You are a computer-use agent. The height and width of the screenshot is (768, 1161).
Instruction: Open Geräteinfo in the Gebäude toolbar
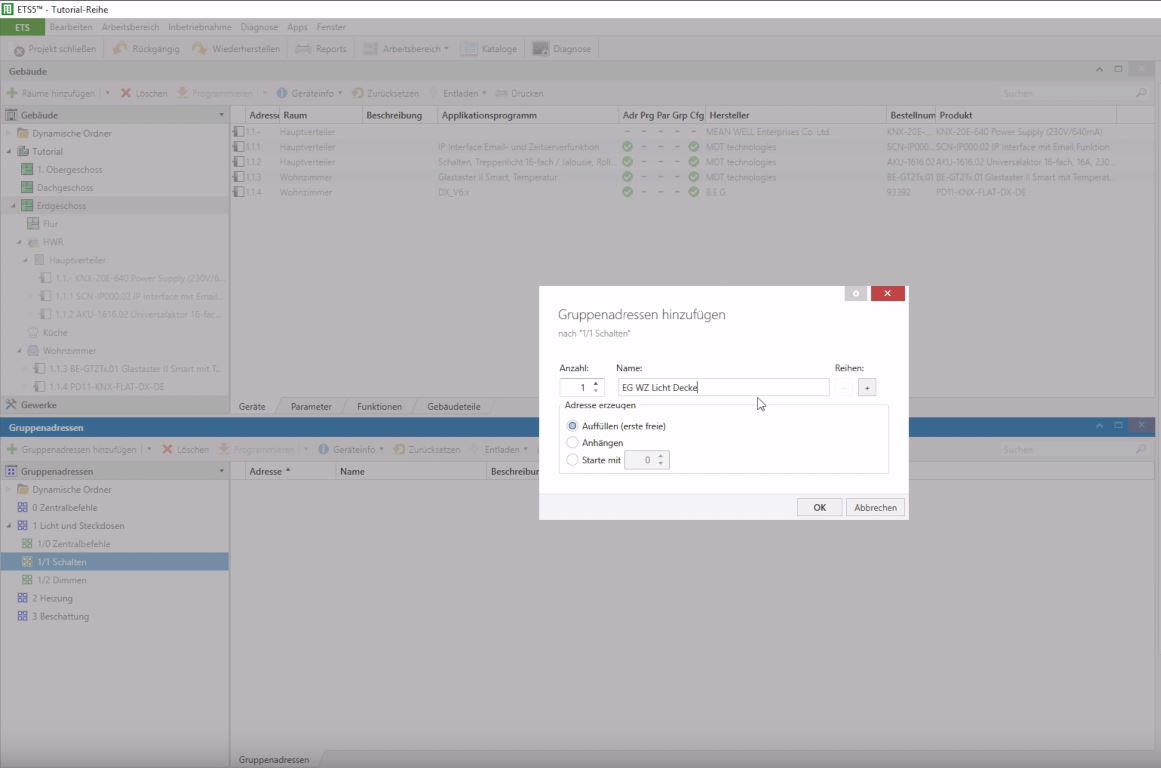309,93
